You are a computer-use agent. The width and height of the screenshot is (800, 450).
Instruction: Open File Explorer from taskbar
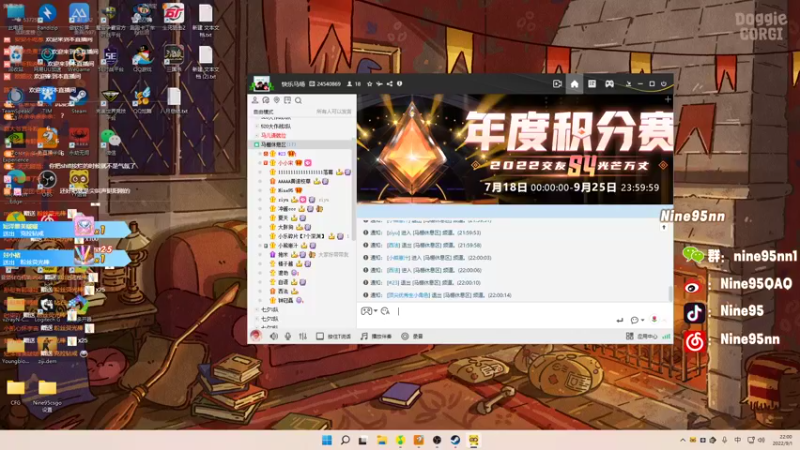point(382,440)
